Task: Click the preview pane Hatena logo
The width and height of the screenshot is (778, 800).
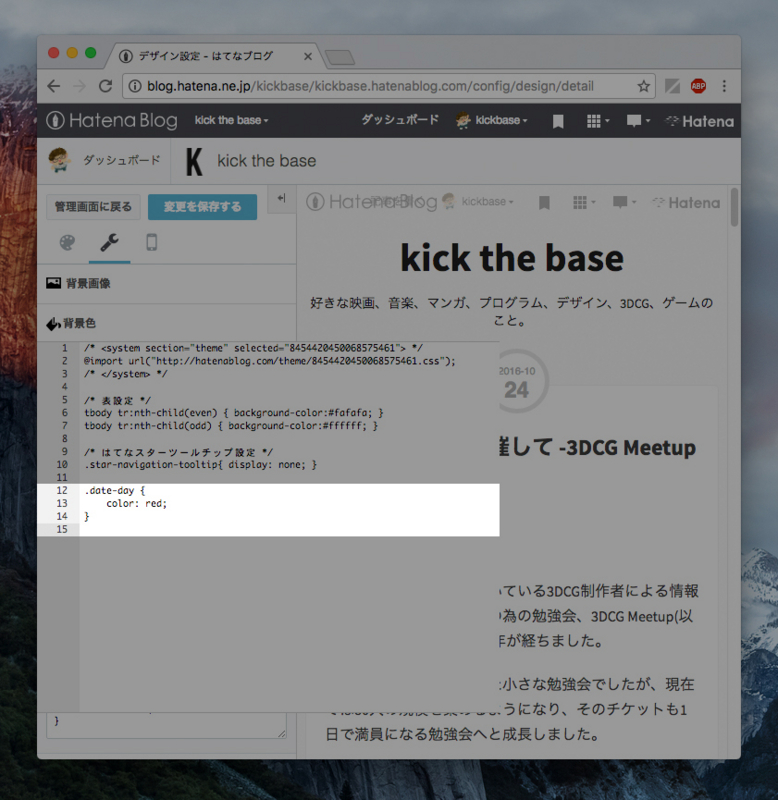Action: (x=686, y=203)
